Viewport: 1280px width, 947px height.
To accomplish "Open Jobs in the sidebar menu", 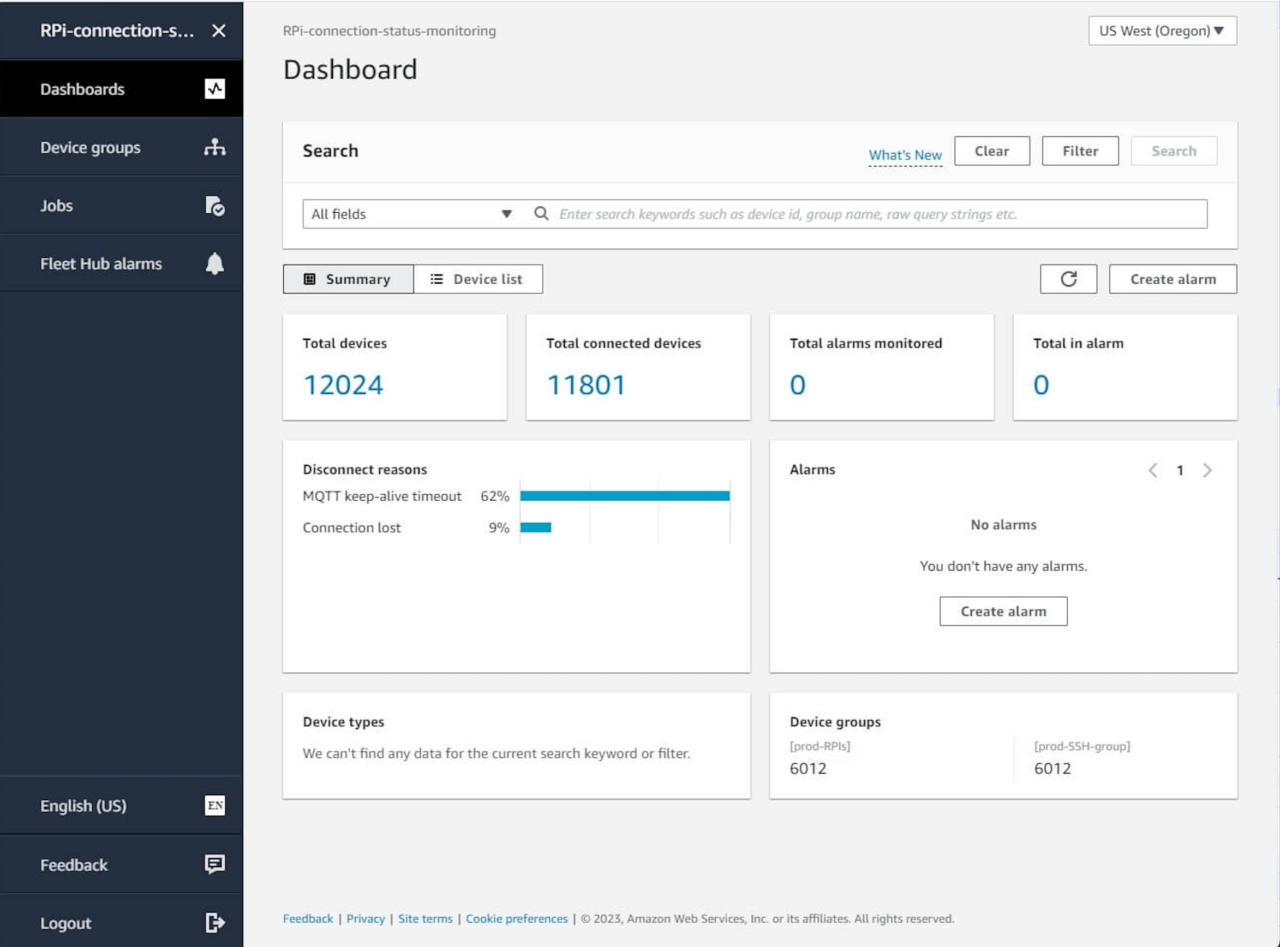I will 57,206.
